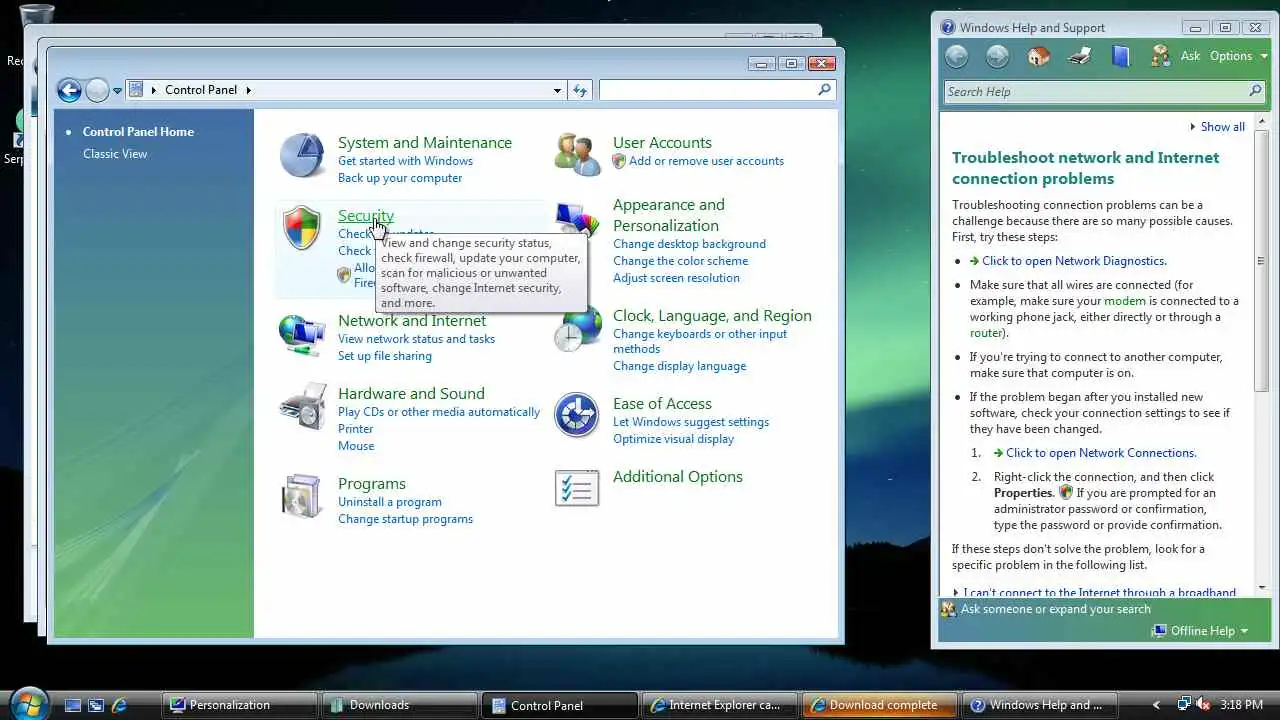Viewport: 1280px width, 720px height.
Task: Click the Security shield icon
Action: pyautogui.click(x=301, y=229)
